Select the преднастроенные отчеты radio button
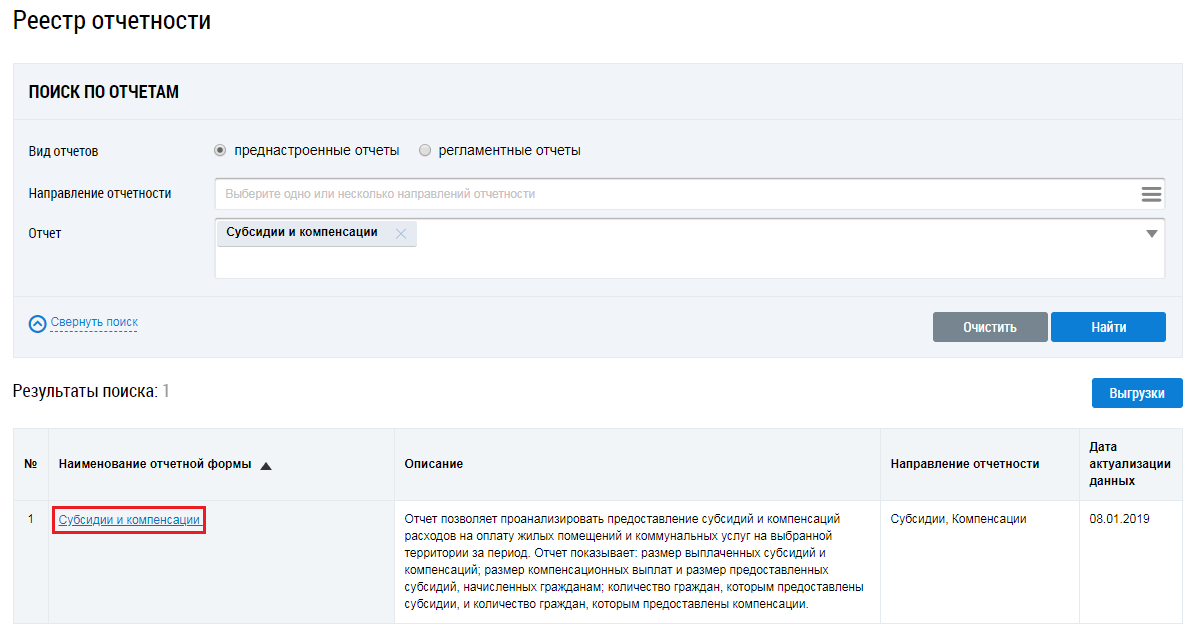This screenshot has height=635, width=1199. (x=220, y=151)
